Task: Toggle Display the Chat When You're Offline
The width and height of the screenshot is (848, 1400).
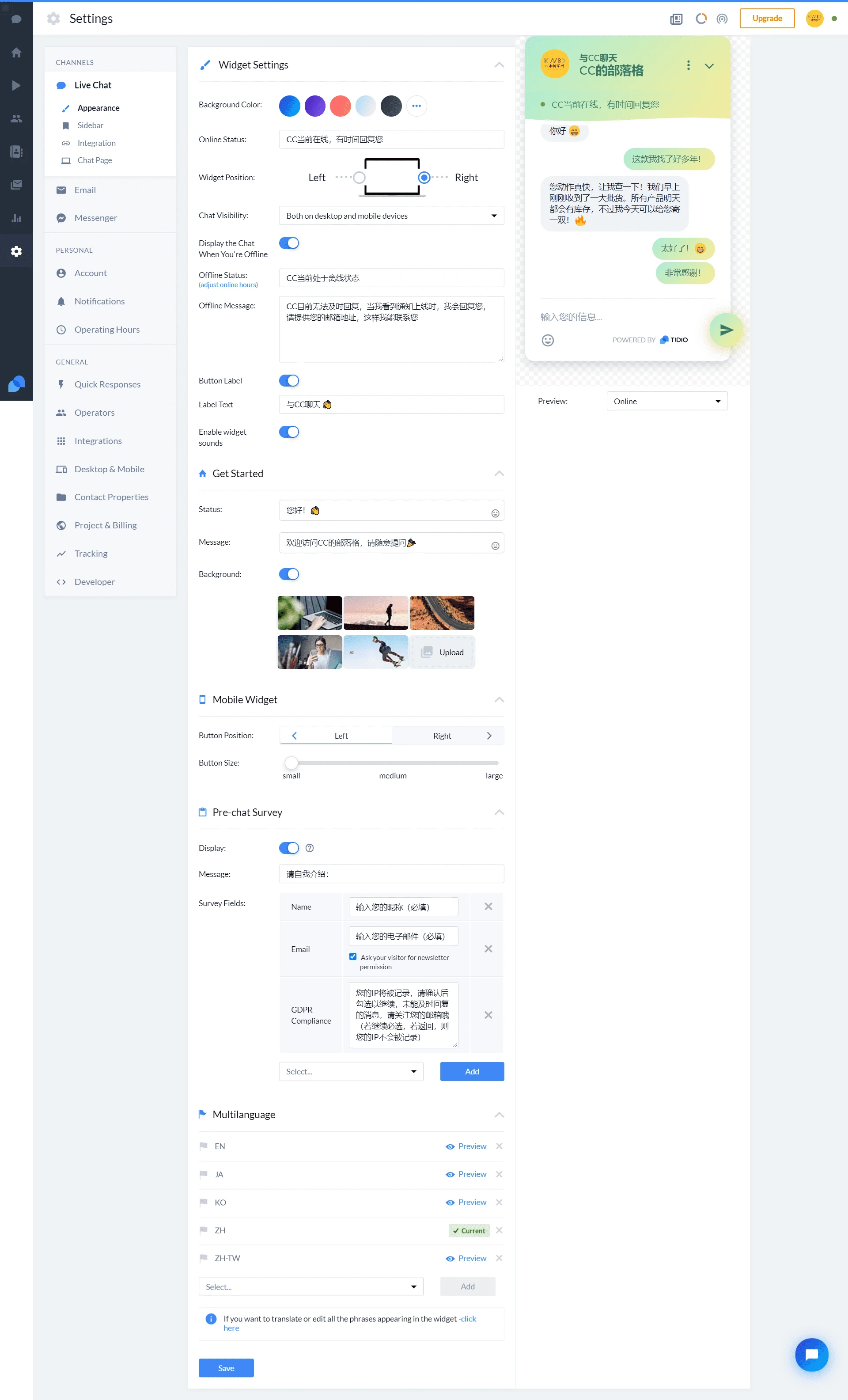Action: [289, 243]
